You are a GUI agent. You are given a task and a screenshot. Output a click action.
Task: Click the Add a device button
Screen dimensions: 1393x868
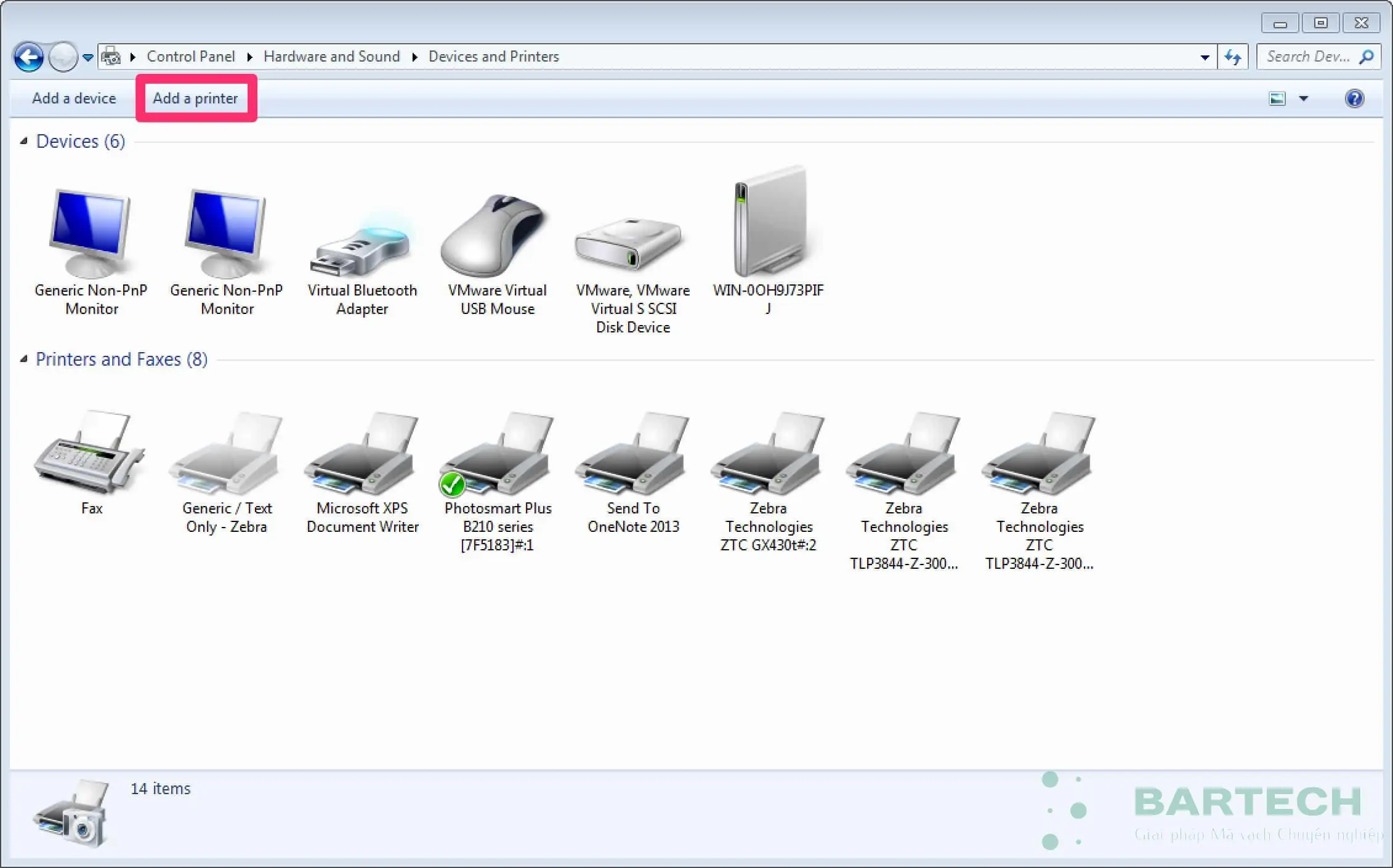74,98
